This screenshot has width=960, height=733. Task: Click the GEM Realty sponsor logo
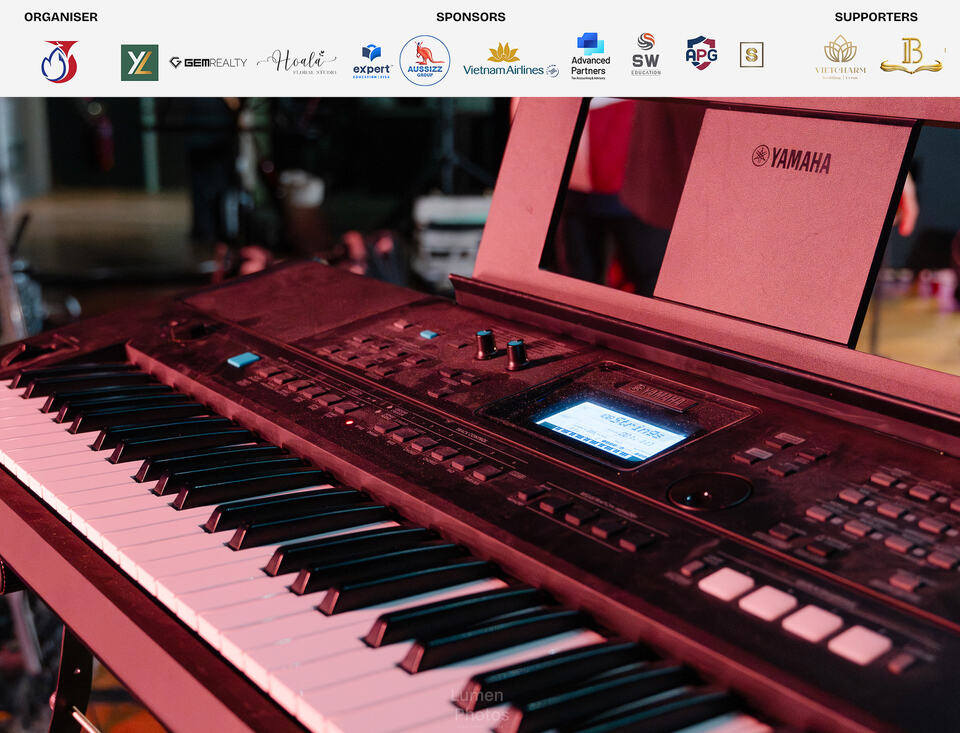pyautogui.click(x=208, y=62)
